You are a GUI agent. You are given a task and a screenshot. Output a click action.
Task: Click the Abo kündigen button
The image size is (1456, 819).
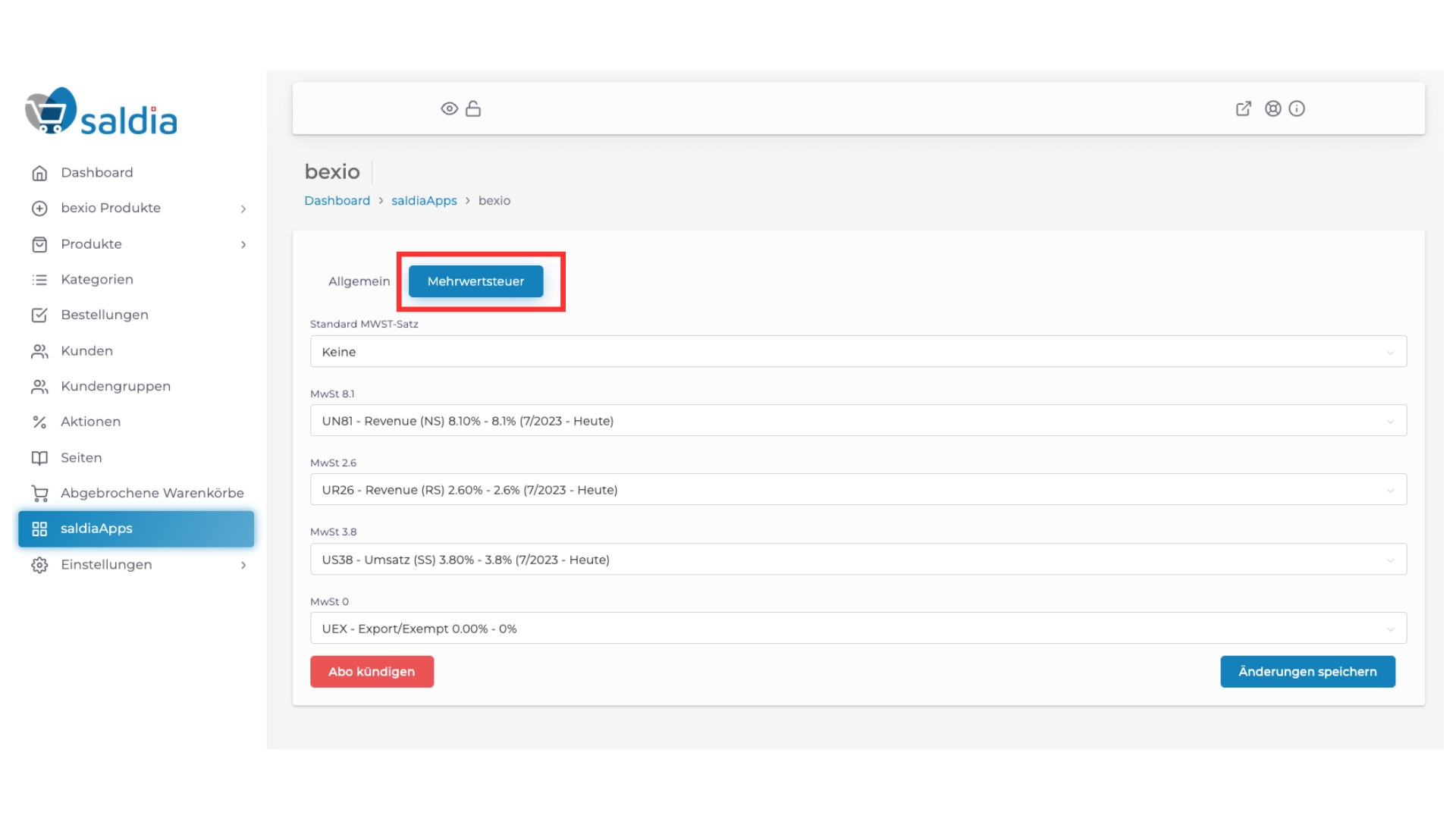coord(372,672)
